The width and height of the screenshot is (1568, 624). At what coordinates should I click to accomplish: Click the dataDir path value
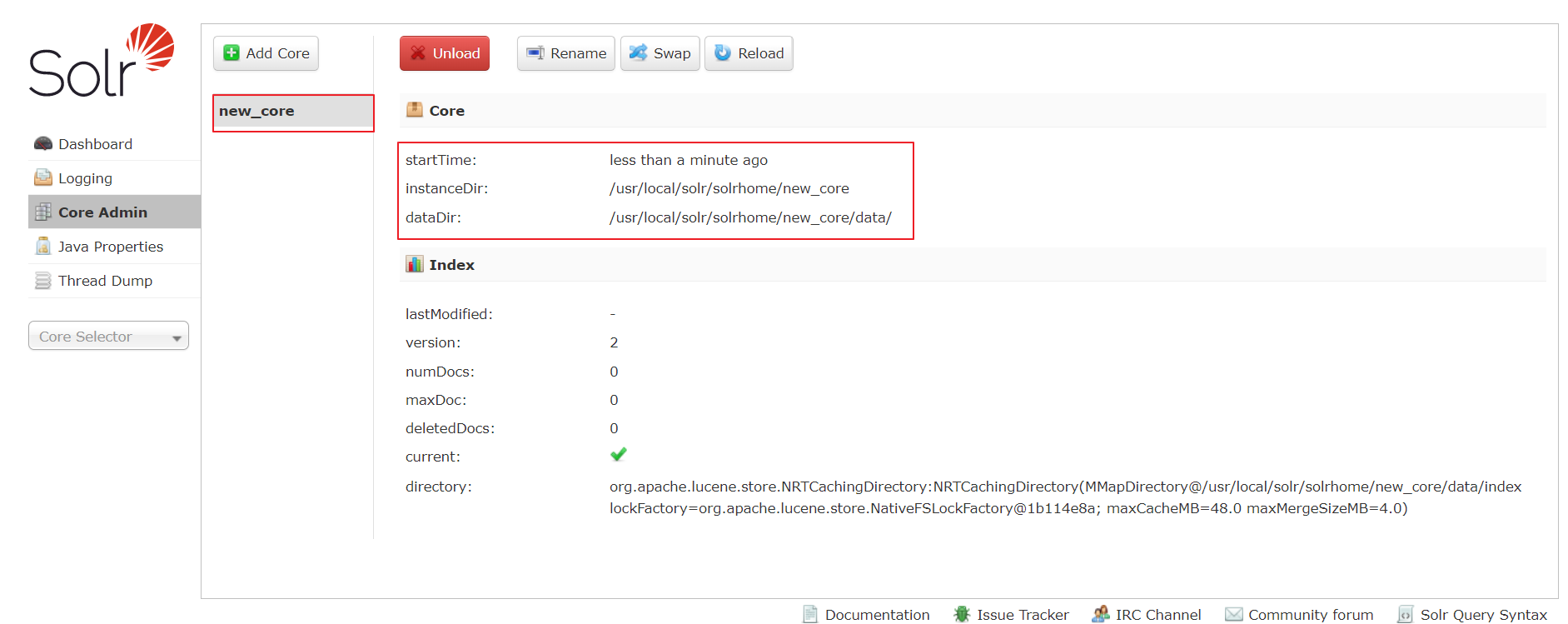click(x=750, y=217)
